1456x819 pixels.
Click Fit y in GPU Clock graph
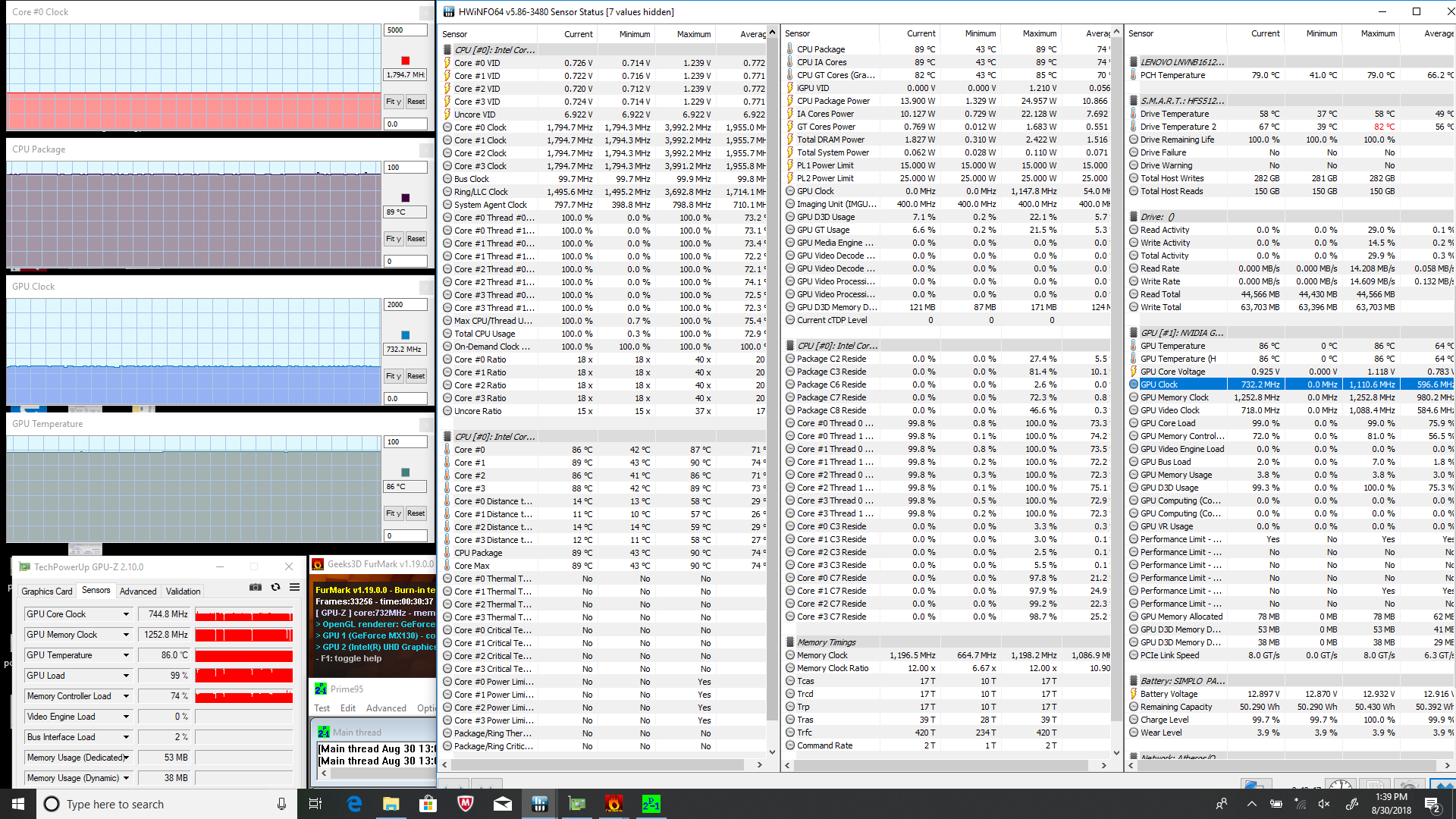(x=394, y=376)
